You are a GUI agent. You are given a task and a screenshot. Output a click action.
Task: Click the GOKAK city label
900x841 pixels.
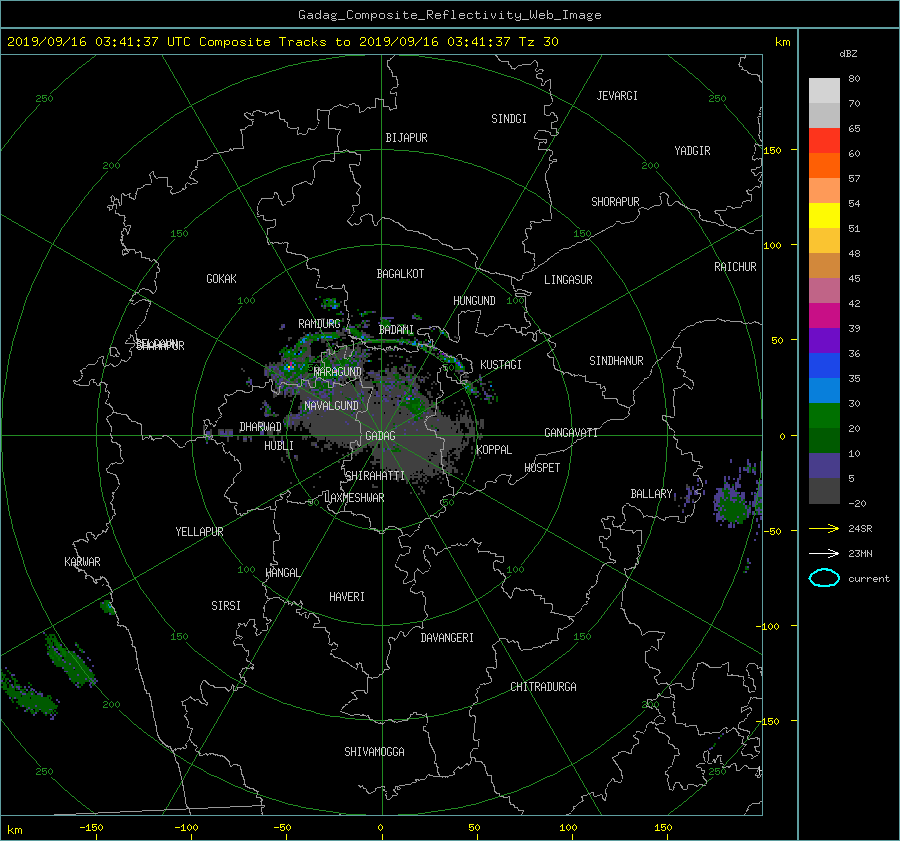coord(221,279)
